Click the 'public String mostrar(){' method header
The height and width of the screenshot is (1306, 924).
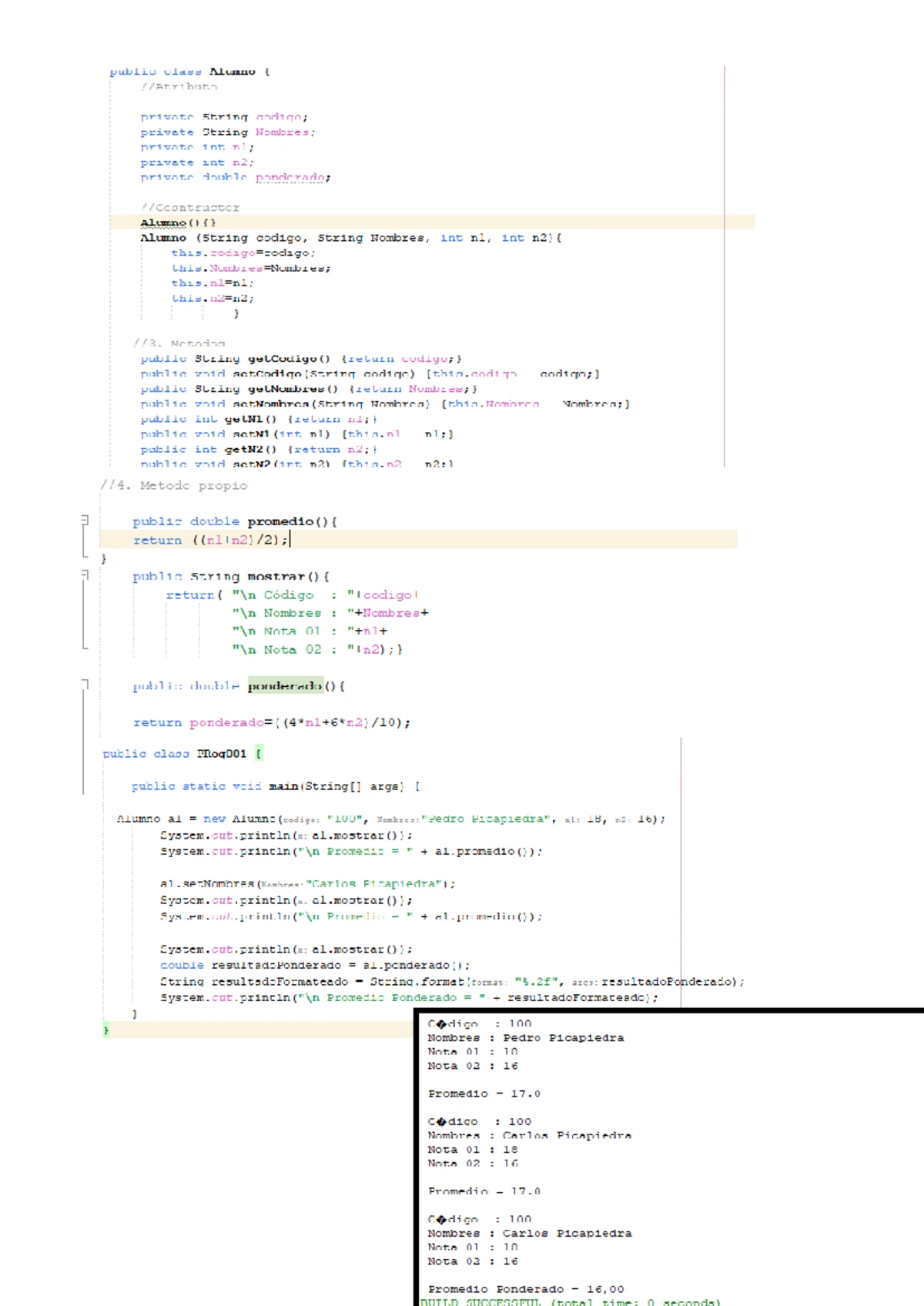(231, 577)
